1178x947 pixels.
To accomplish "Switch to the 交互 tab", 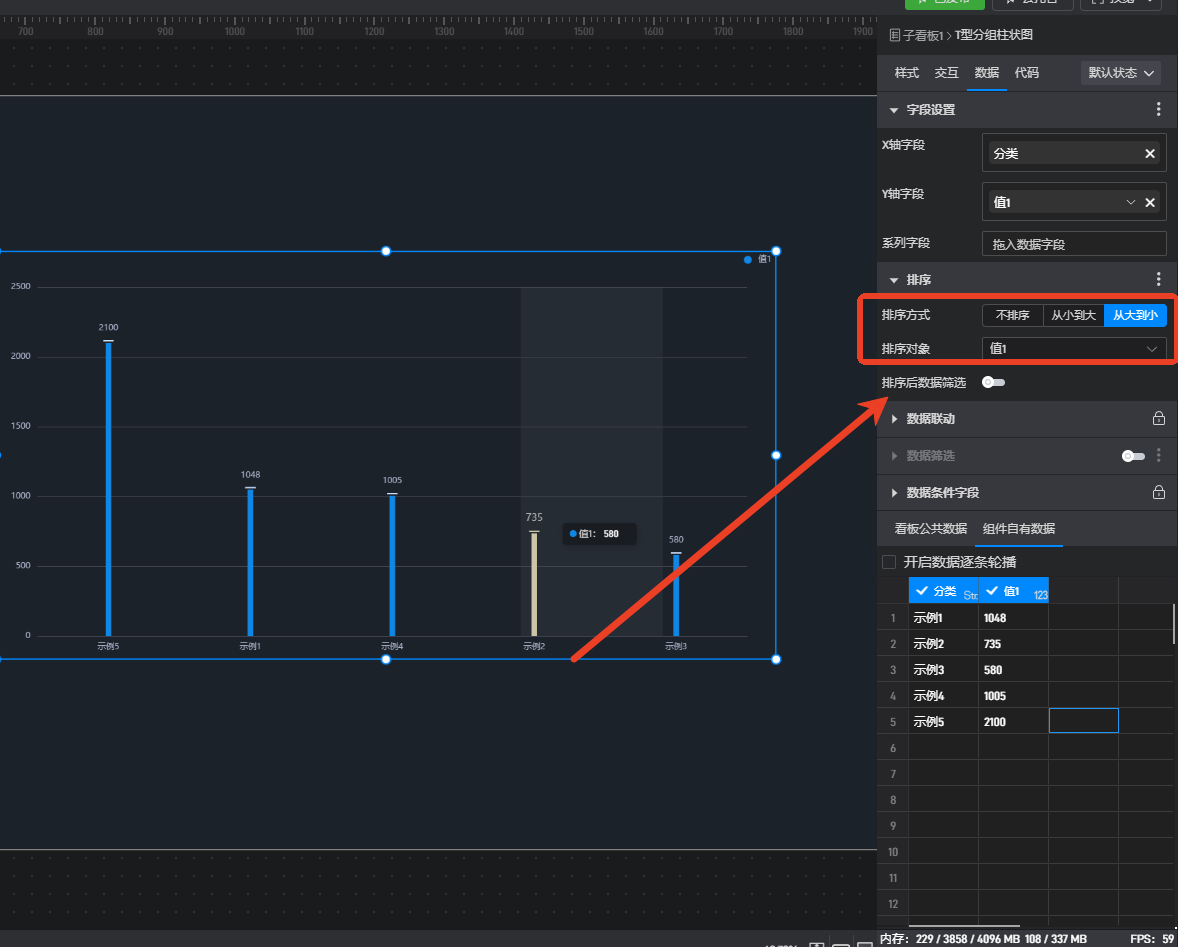I will click(947, 73).
